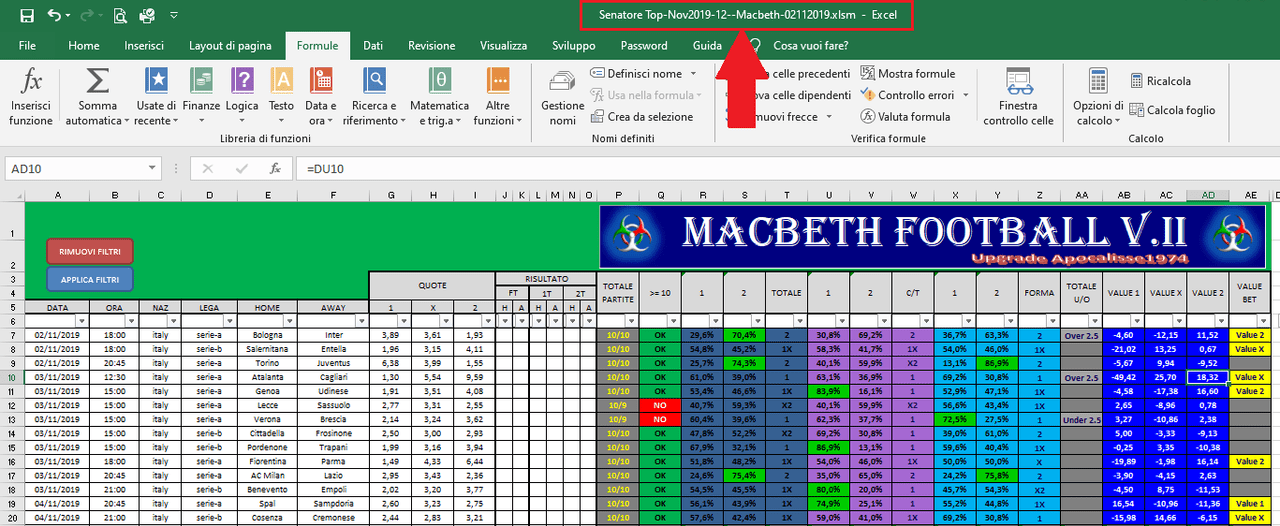1280x526 pixels.
Task: Click Calcola foglio button
Action: coord(1173,111)
